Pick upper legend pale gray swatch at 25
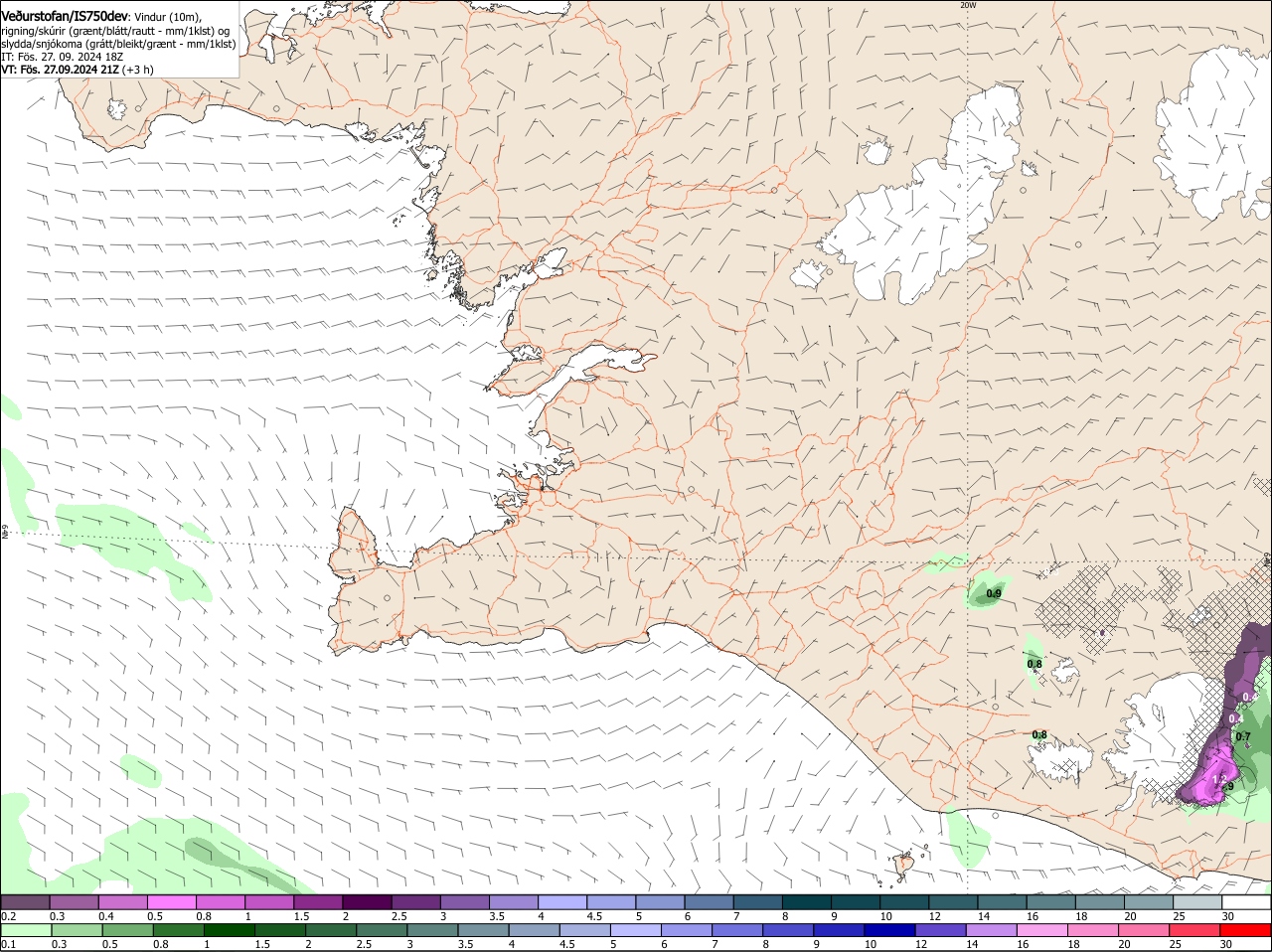 click(x=1196, y=901)
